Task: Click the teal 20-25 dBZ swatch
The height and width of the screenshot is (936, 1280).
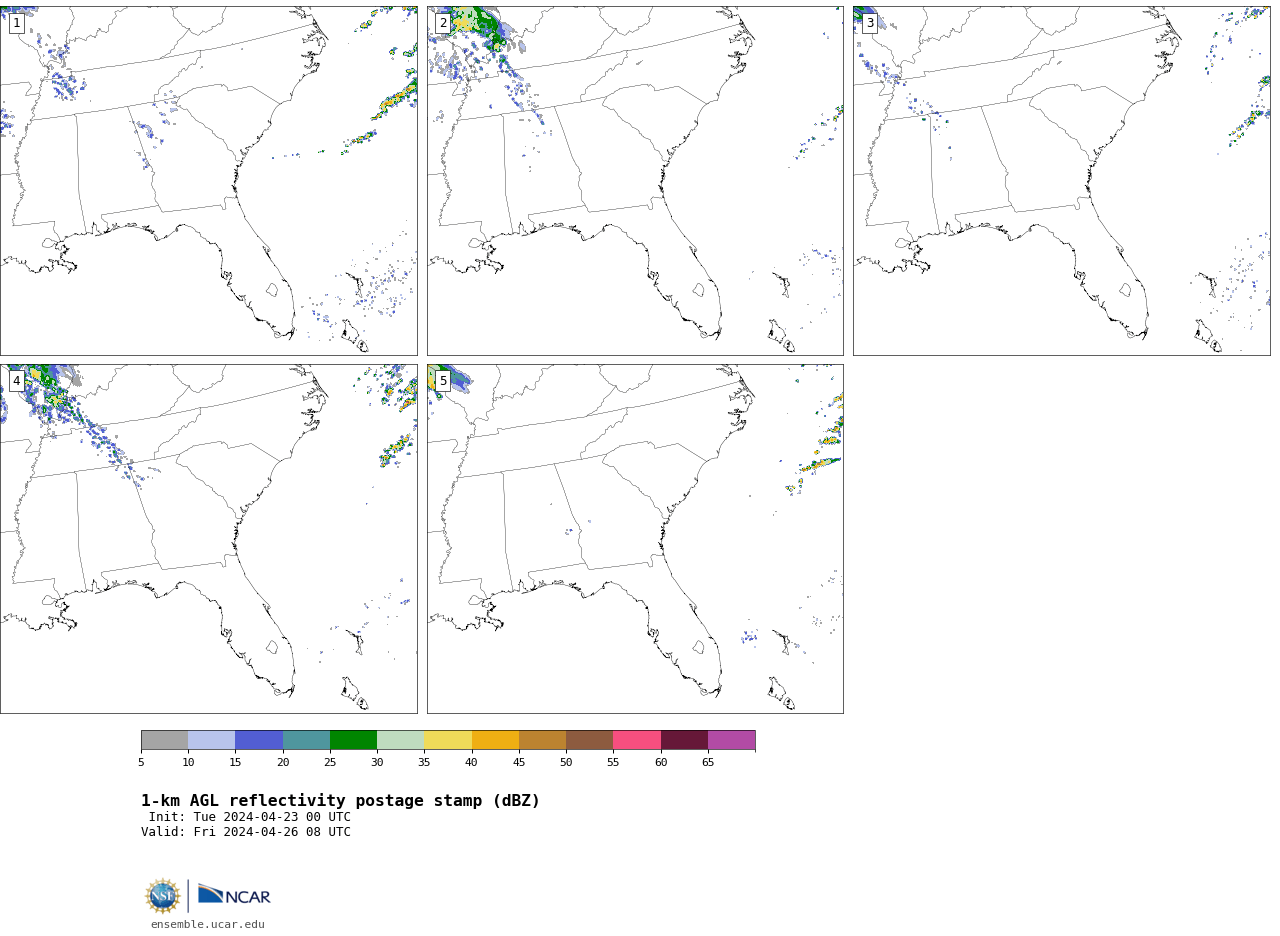Action: pyautogui.click(x=306, y=740)
